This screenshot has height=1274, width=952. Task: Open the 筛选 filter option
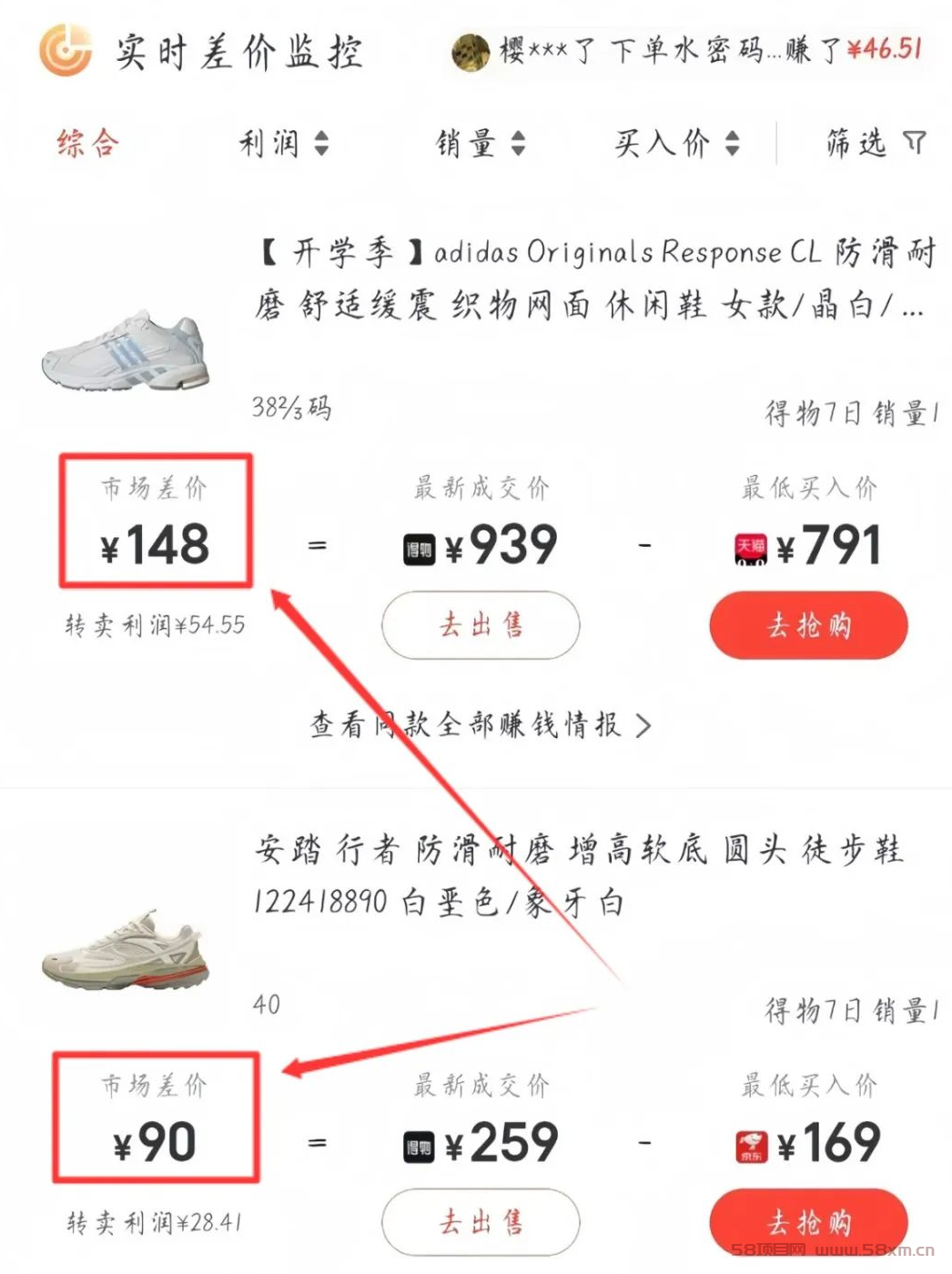[876, 143]
